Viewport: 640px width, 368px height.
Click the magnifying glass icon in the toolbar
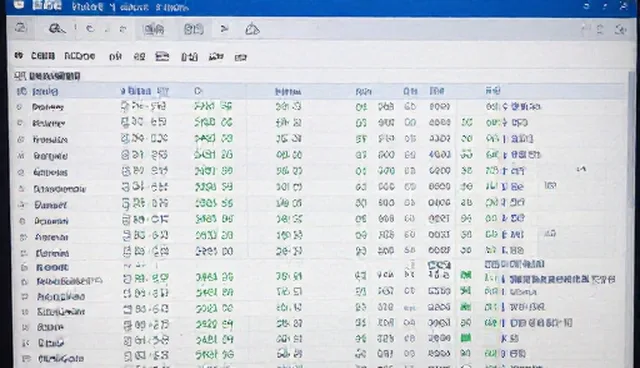pyautogui.click(x=57, y=29)
